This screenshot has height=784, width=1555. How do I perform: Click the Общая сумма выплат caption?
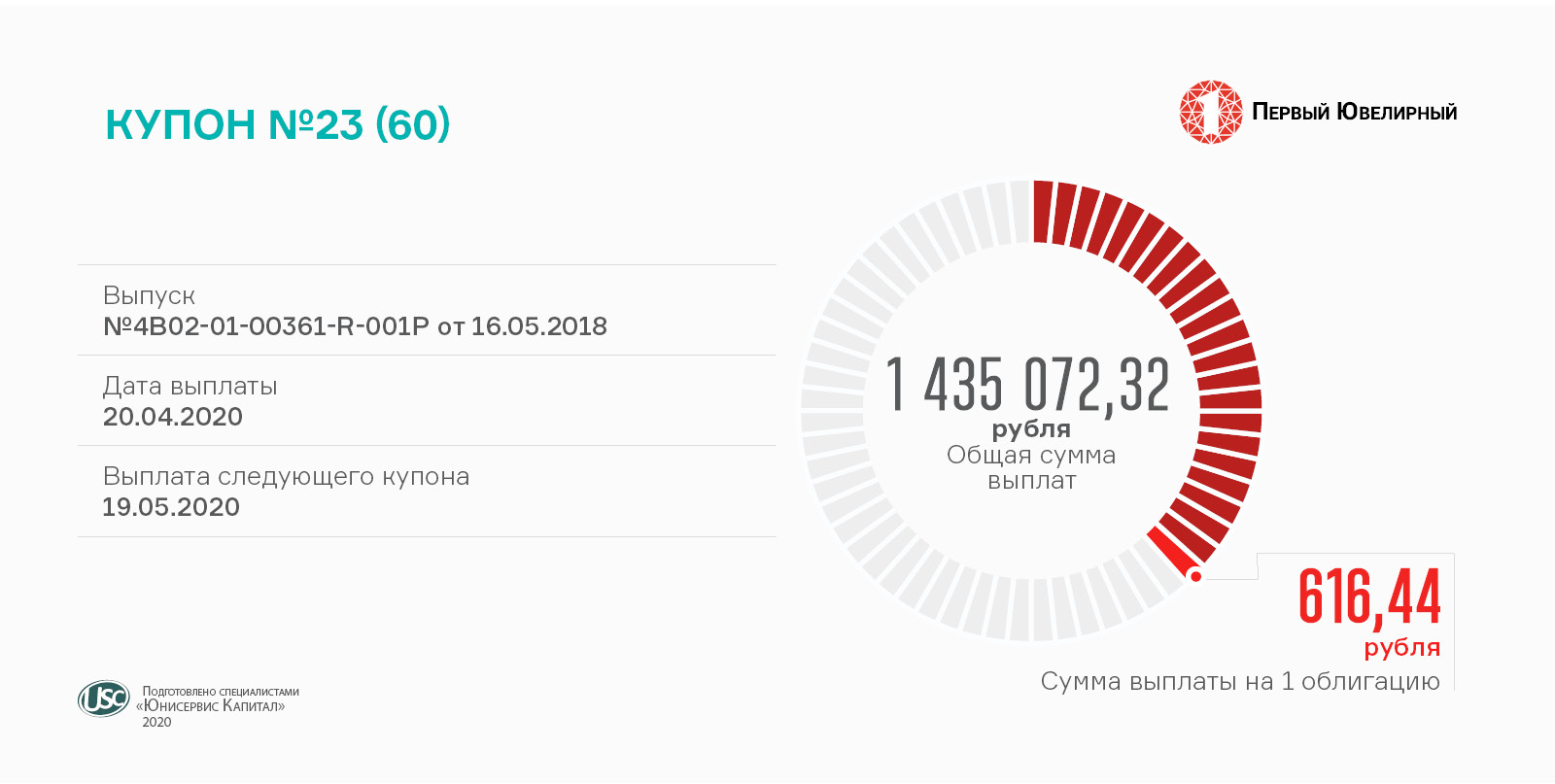1031,467
